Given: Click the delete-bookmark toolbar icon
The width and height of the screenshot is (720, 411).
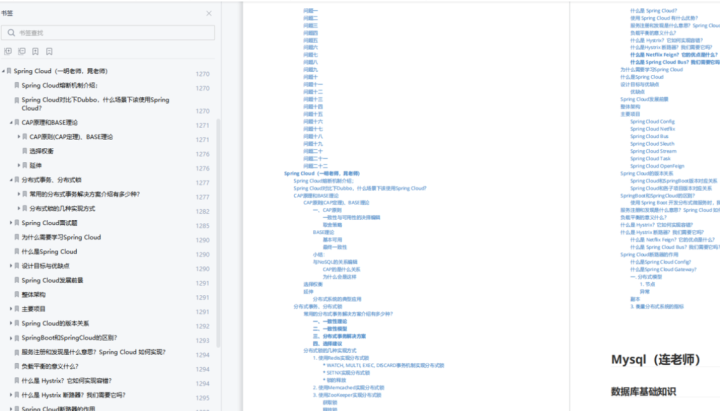Looking at the screenshot, I should click(49, 51).
